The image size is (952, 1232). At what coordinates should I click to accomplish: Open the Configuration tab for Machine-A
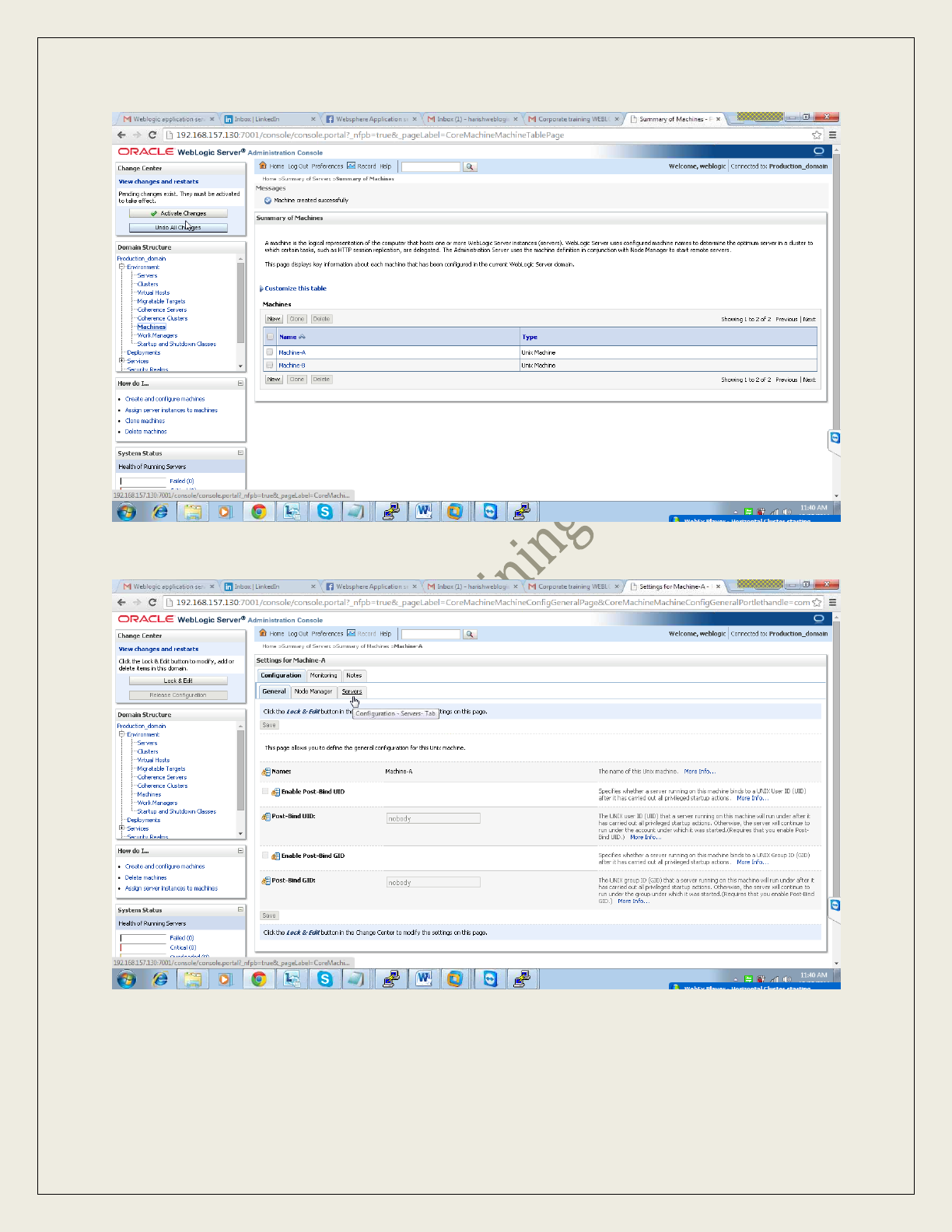(x=281, y=675)
